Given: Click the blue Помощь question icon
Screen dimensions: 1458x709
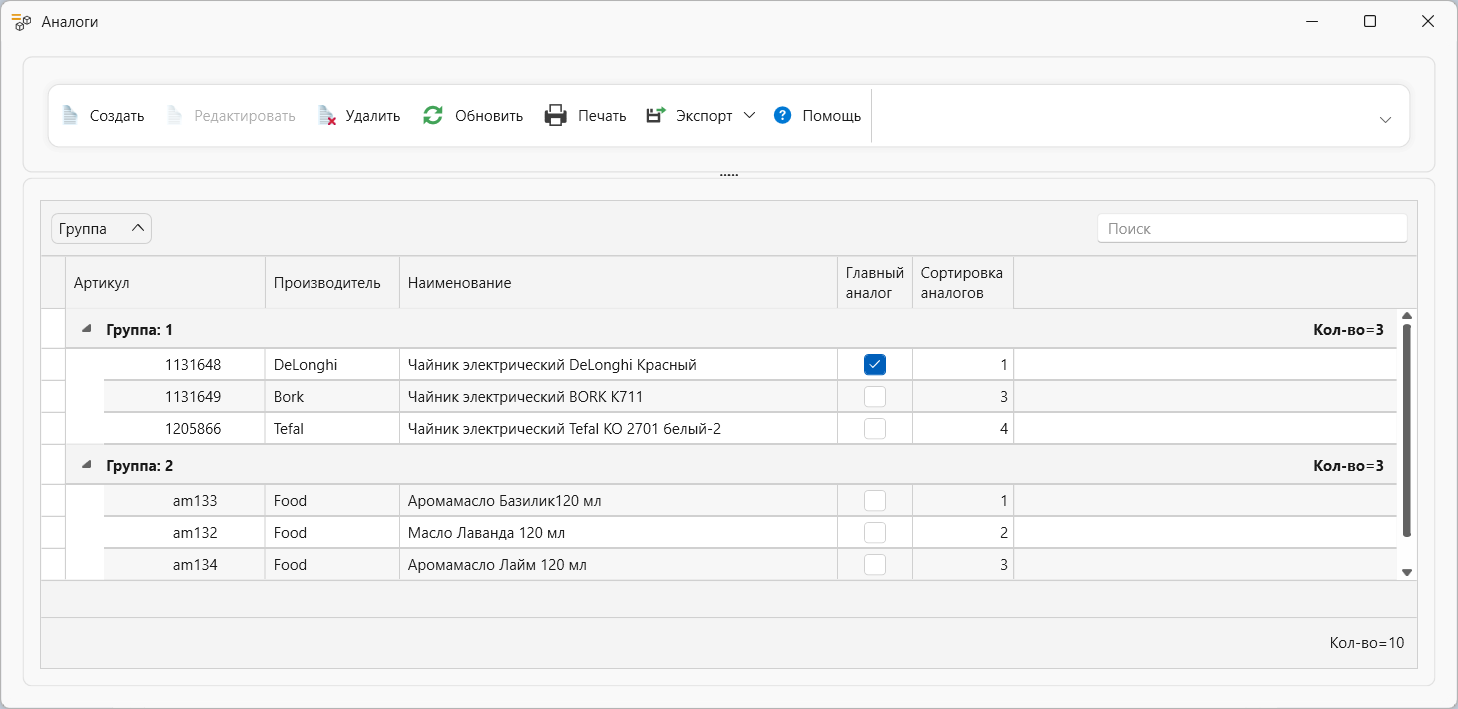Looking at the screenshot, I should coord(783,115).
